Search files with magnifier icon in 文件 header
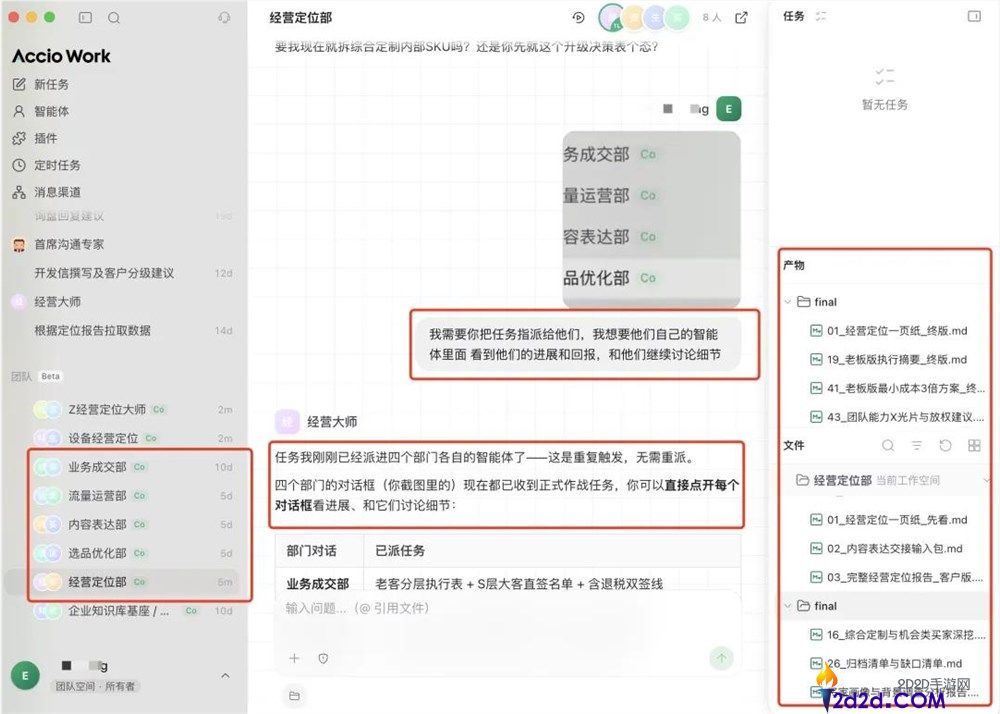The width and height of the screenshot is (1000, 714). click(x=888, y=446)
